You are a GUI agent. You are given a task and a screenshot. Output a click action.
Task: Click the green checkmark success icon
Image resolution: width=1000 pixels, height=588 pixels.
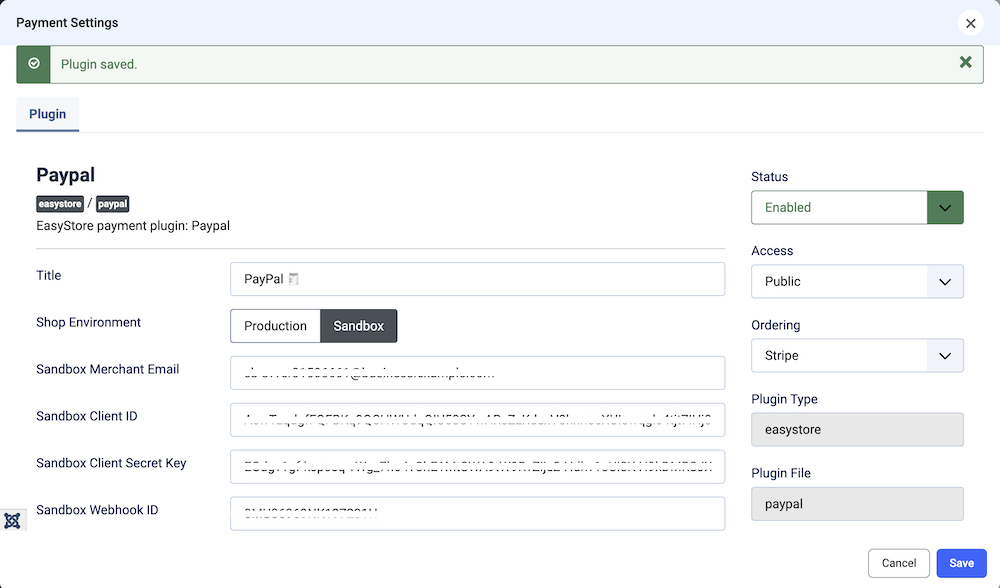tap(34, 63)
